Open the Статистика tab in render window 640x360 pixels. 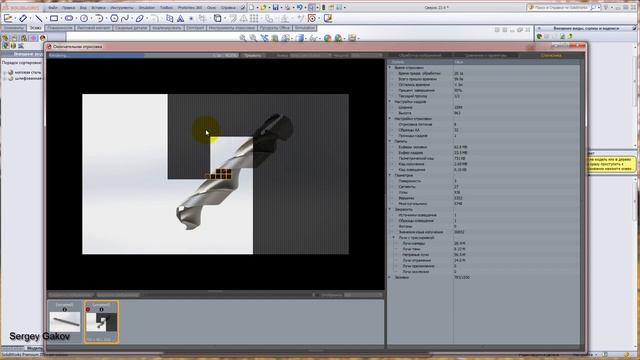pos(551,55)
